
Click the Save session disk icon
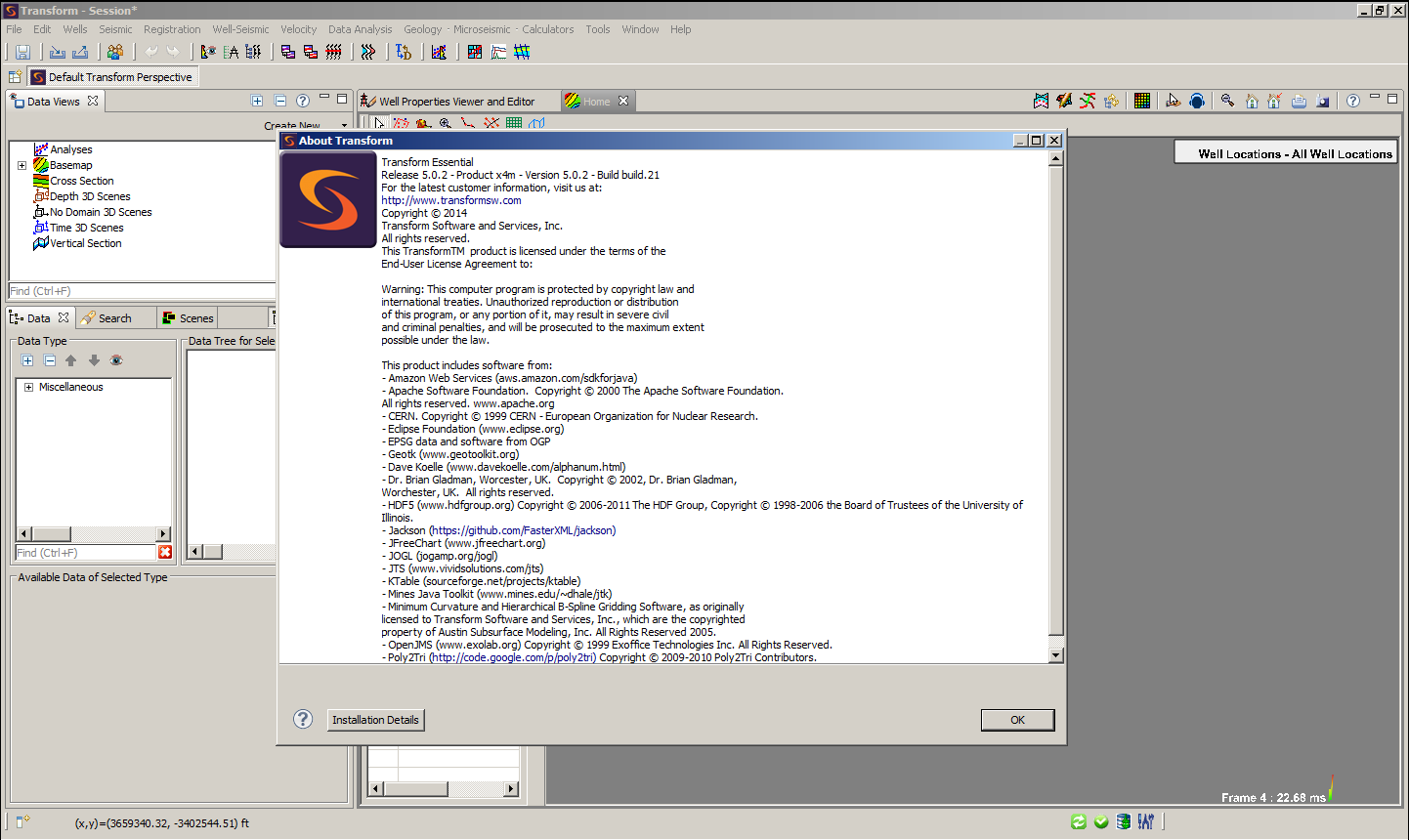point(22,52)
